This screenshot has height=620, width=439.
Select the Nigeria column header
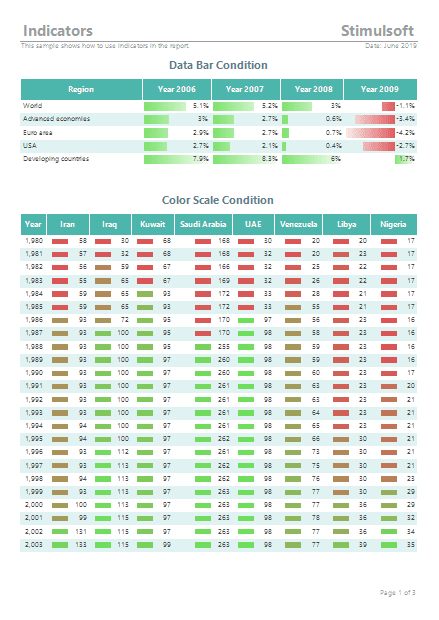click(x=394, y=224)
